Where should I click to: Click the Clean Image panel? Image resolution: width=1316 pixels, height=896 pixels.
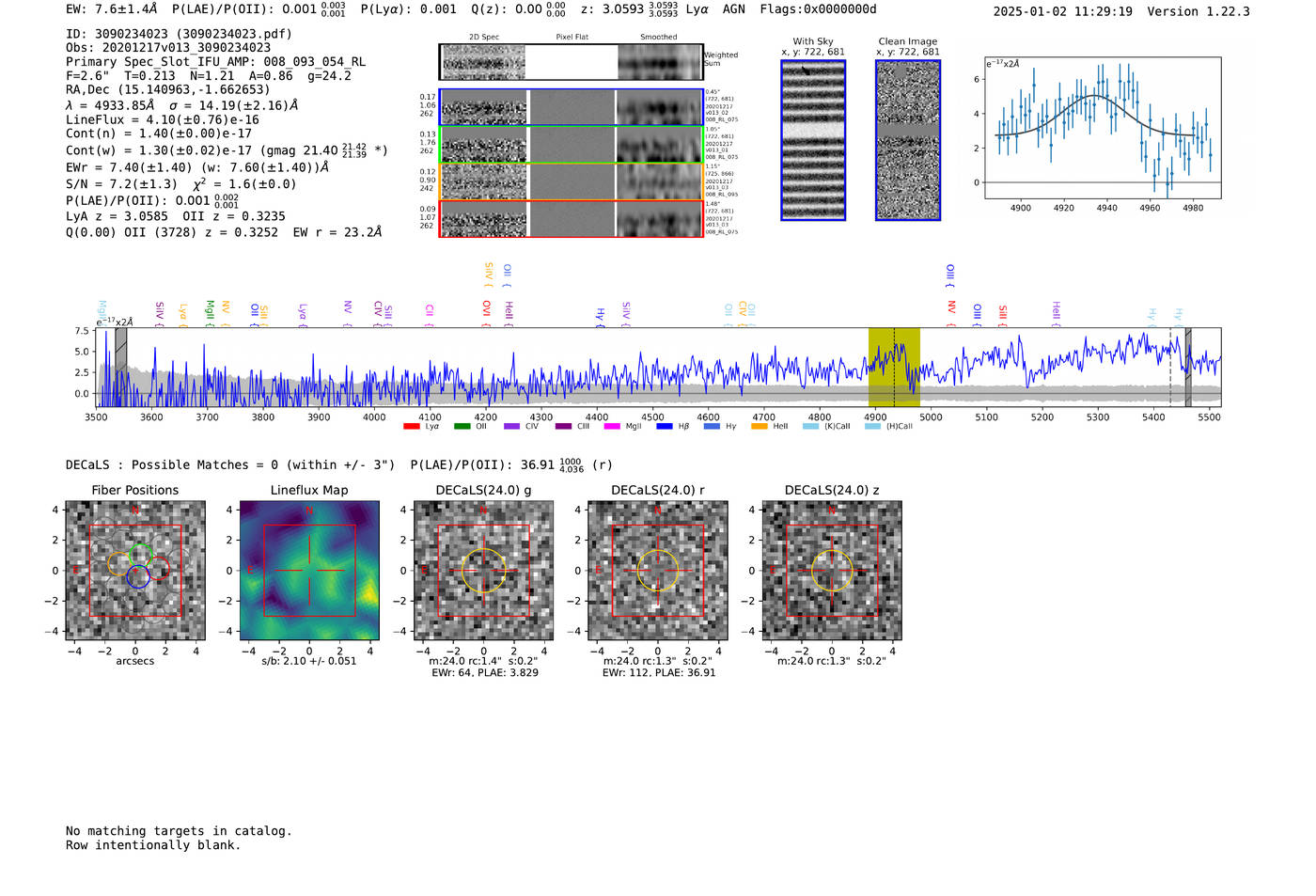click(x=908, y=140)
